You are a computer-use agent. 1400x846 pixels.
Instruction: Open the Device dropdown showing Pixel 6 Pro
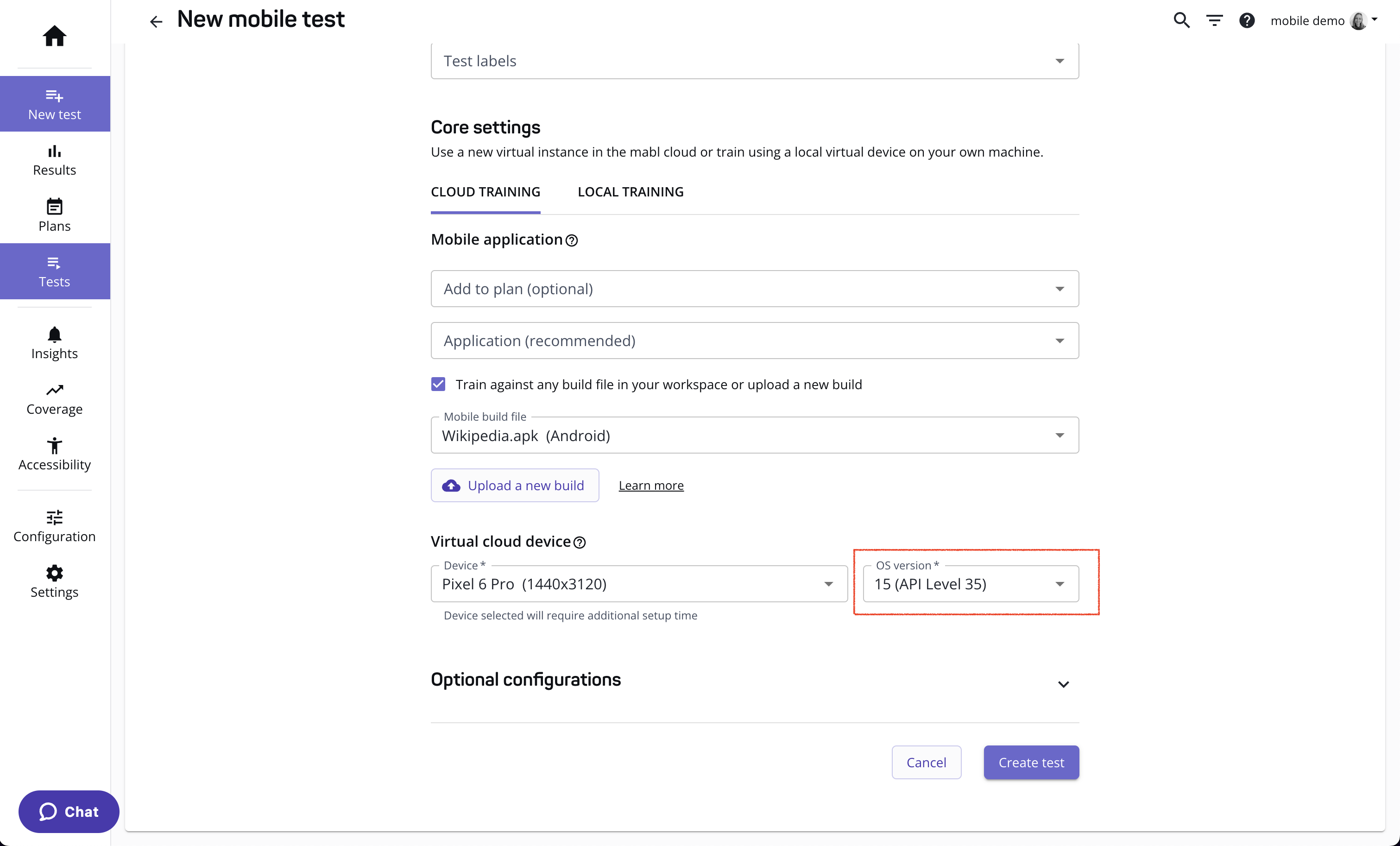click(x=639, y=583)
